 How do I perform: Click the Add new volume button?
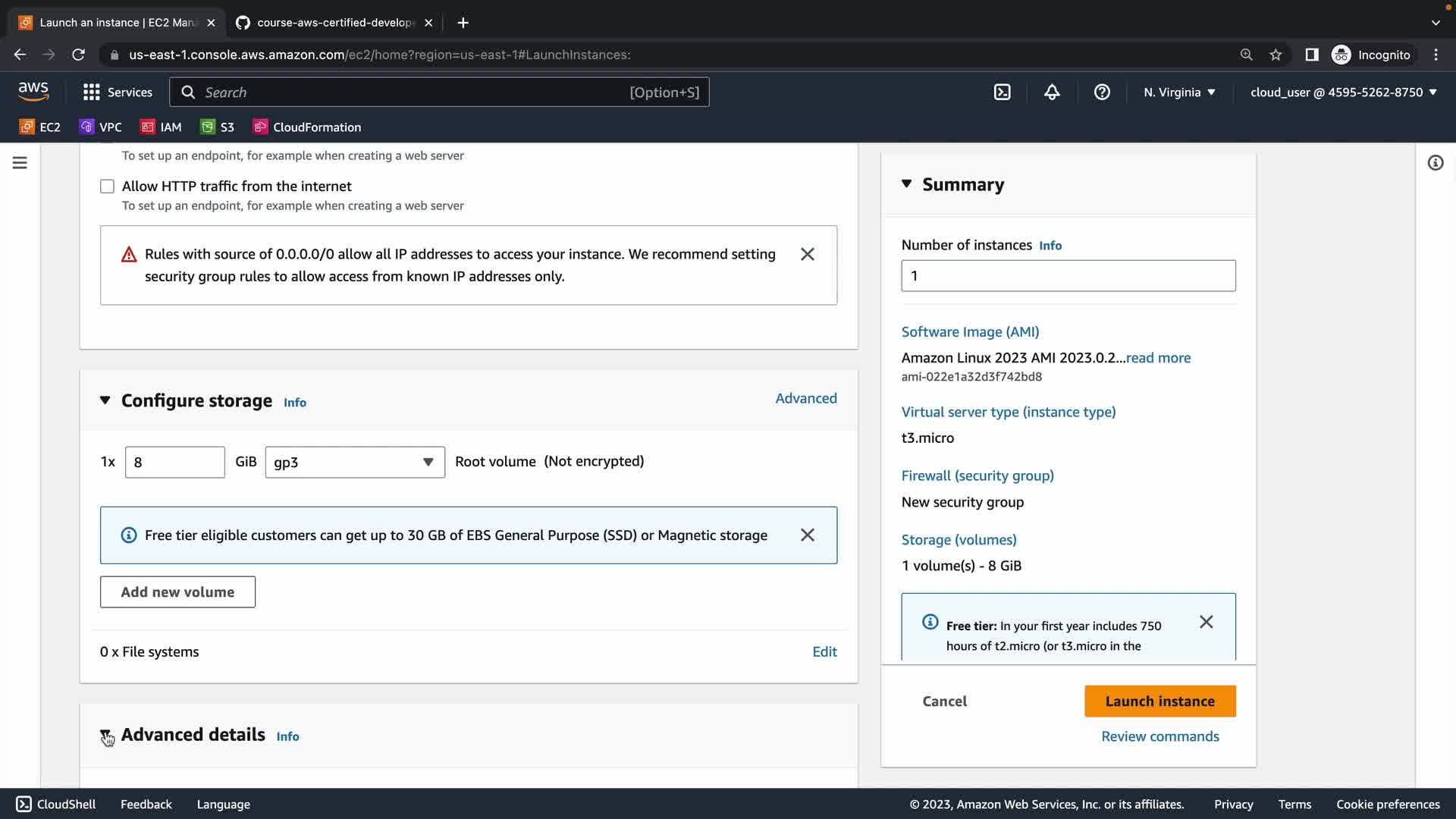click(177, 591)
